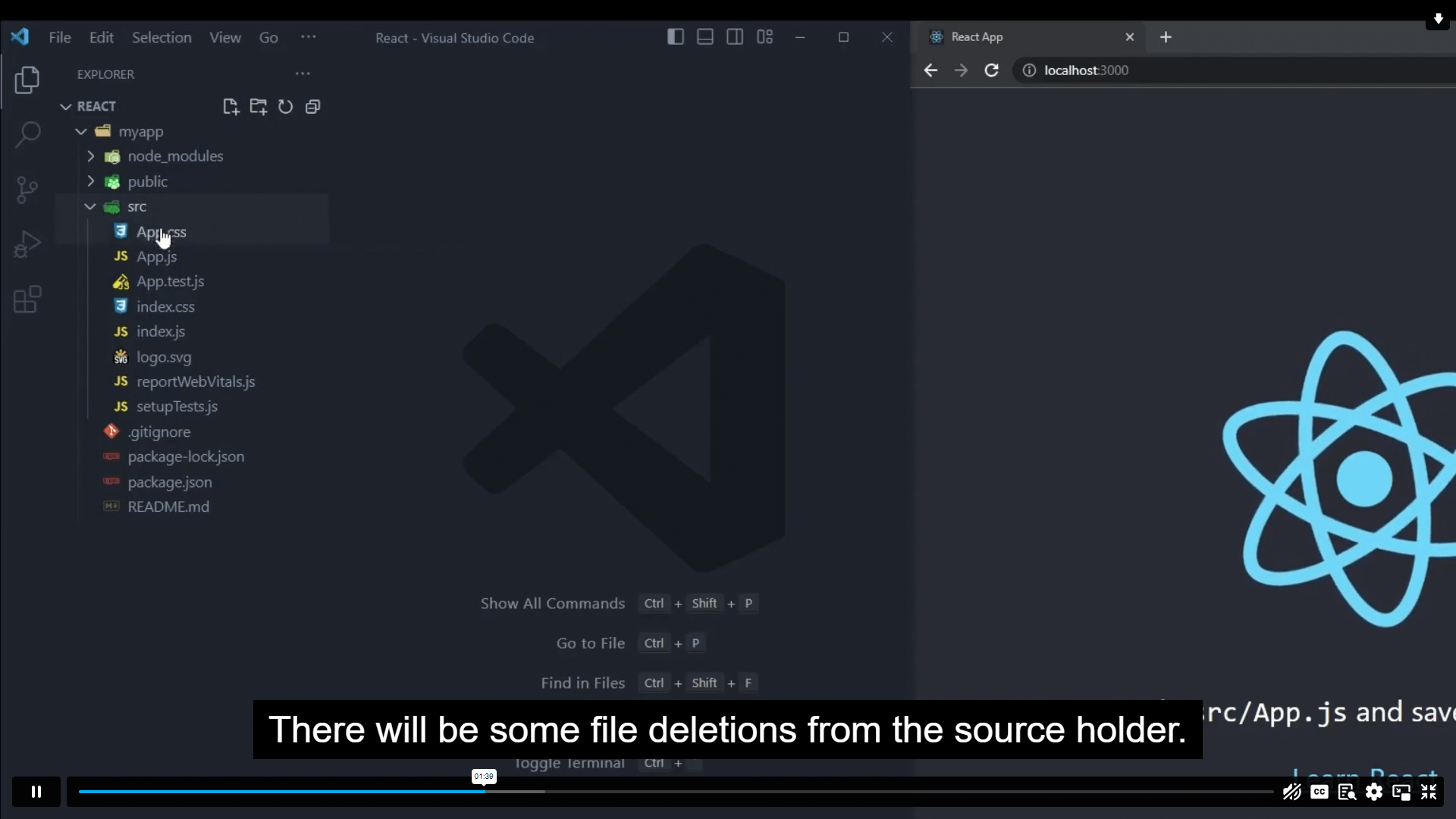Expand the node_modules folder
The height and width of the screenshot is (819, 1456).
[90, 156]
